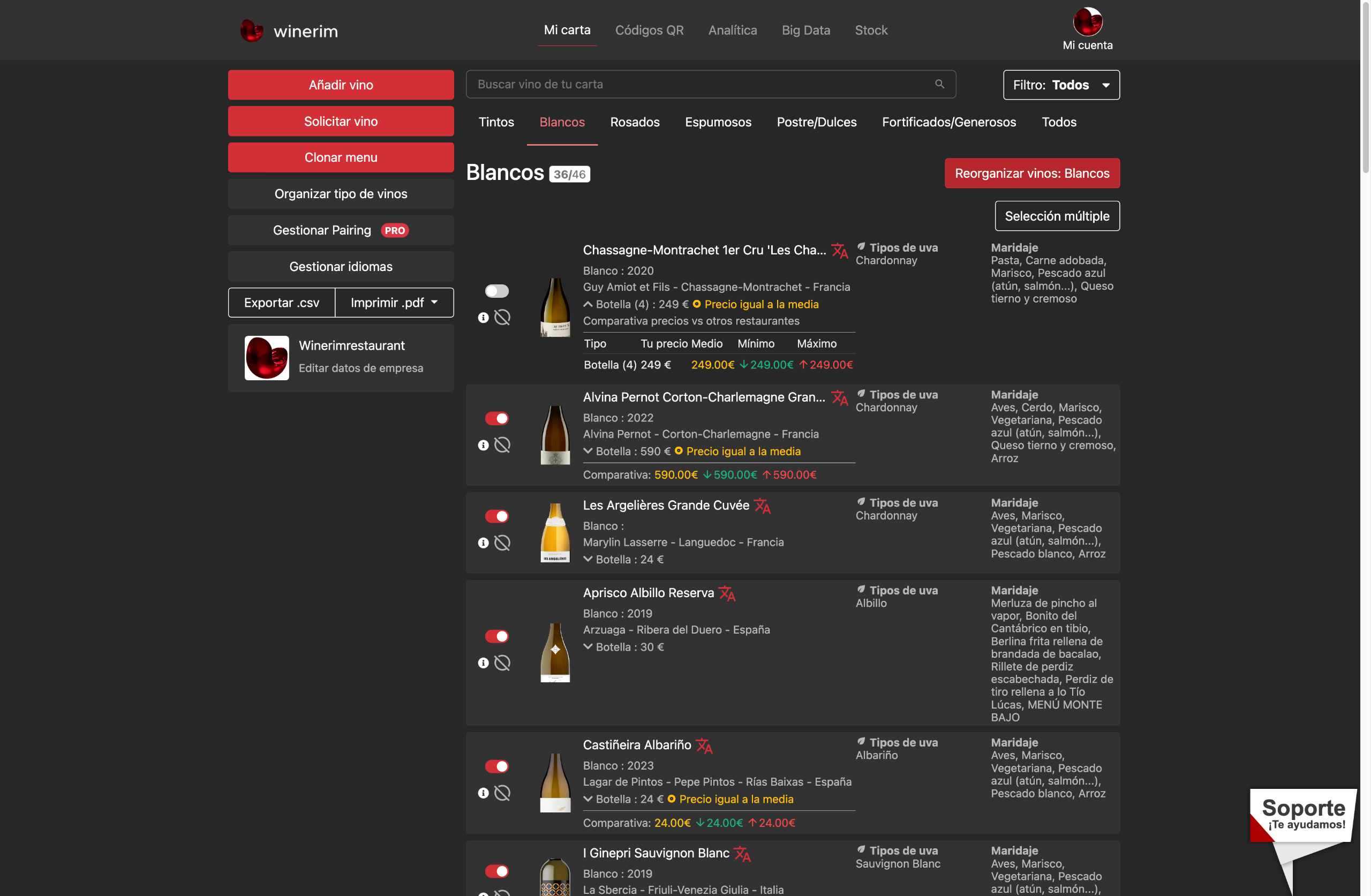Open the Analítica menu item
Image resolution: width=1371 pixels, height=896 pixels.
pos(732,30)
